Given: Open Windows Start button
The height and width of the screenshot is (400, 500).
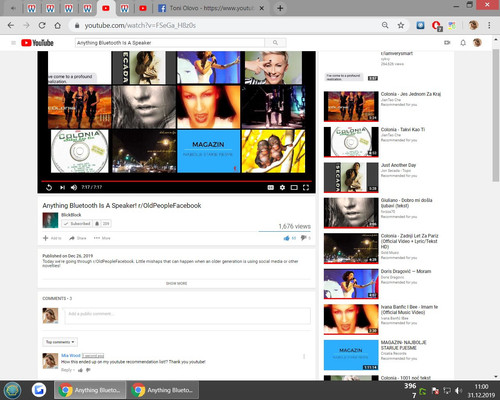Looking at the screenshot, I should pos(13,390).
